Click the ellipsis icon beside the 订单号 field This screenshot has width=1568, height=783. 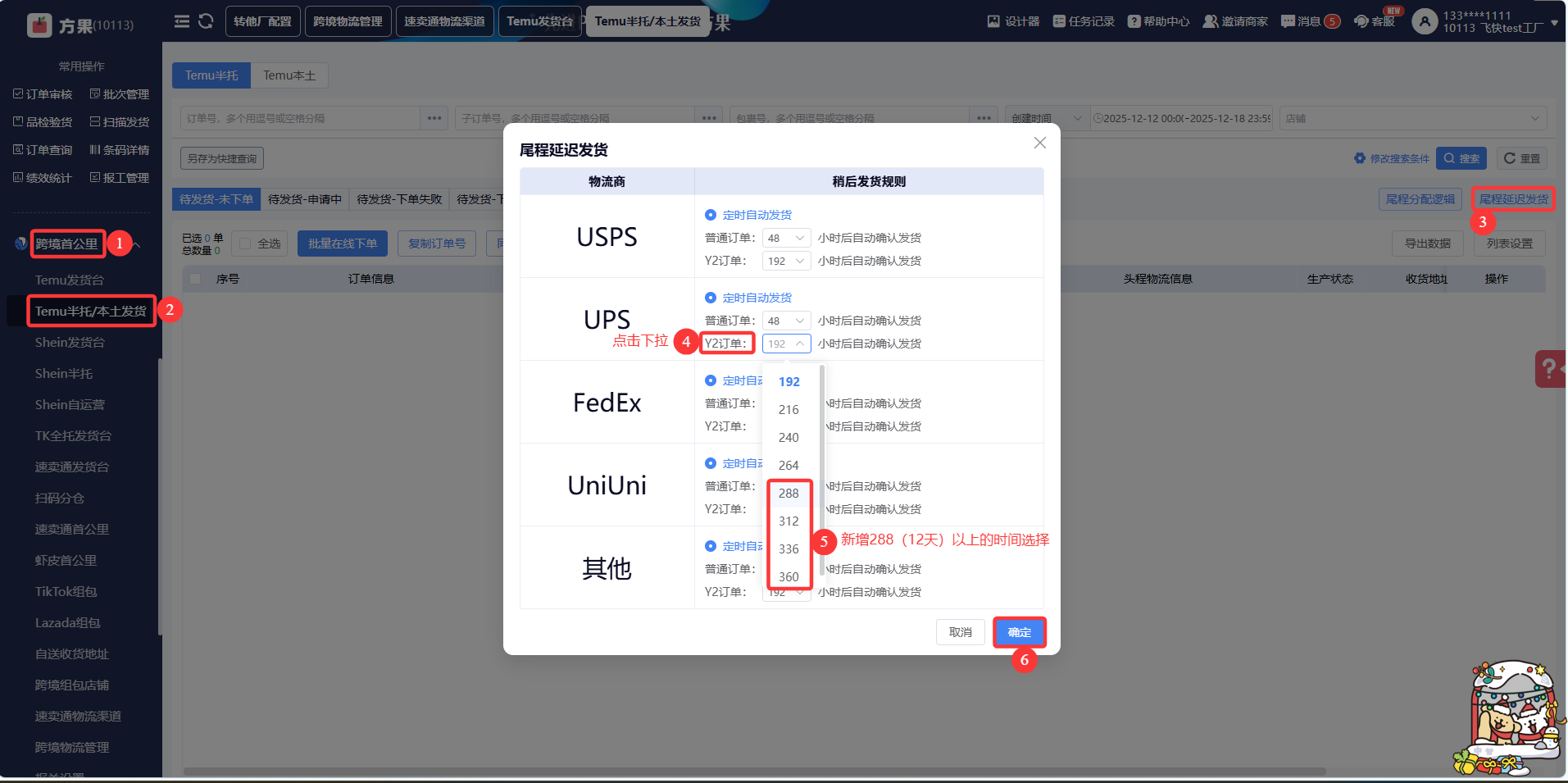pyautogui.click(x=434, y=118)
